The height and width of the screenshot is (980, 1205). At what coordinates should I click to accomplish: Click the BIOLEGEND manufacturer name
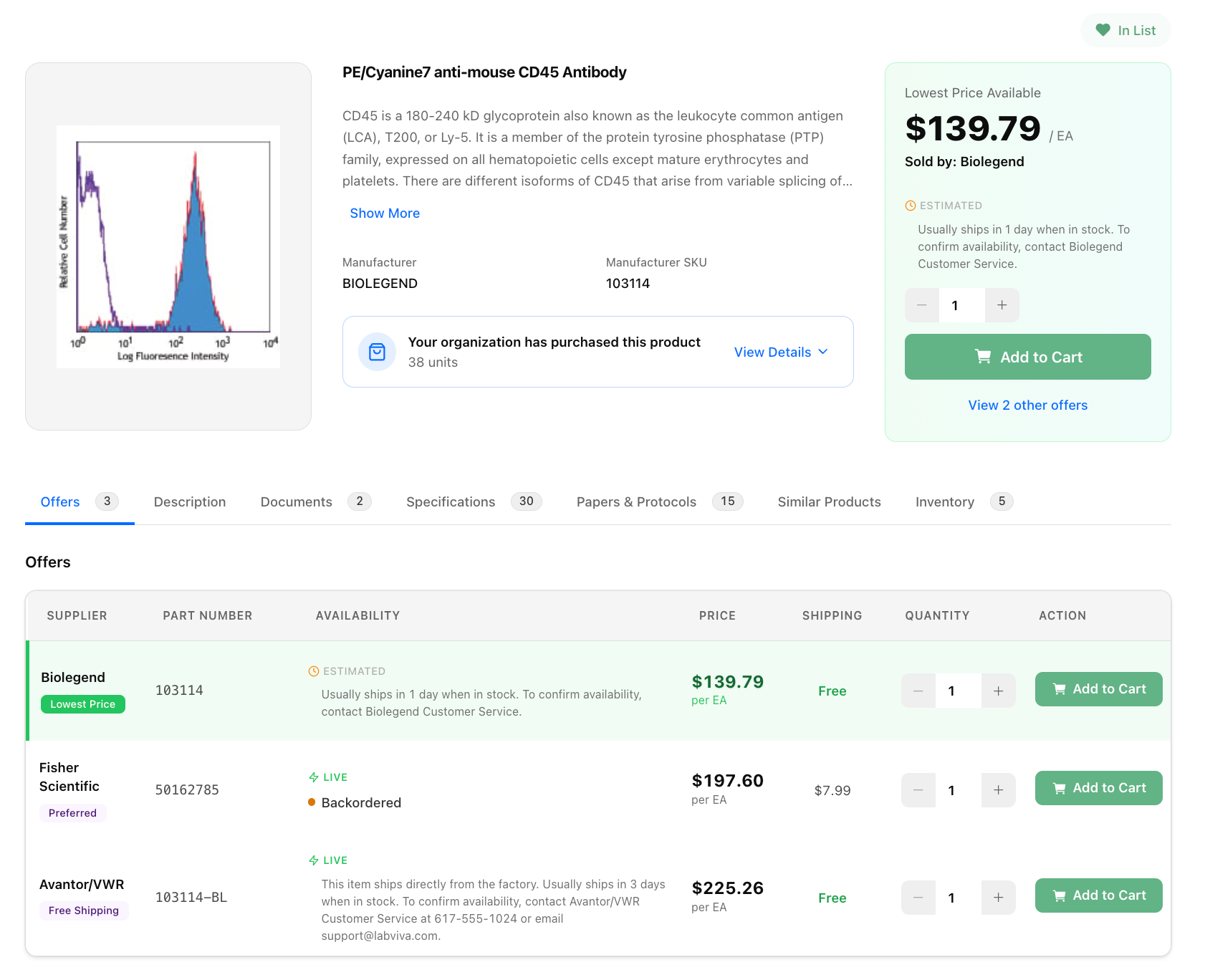[x=380, y=283]
